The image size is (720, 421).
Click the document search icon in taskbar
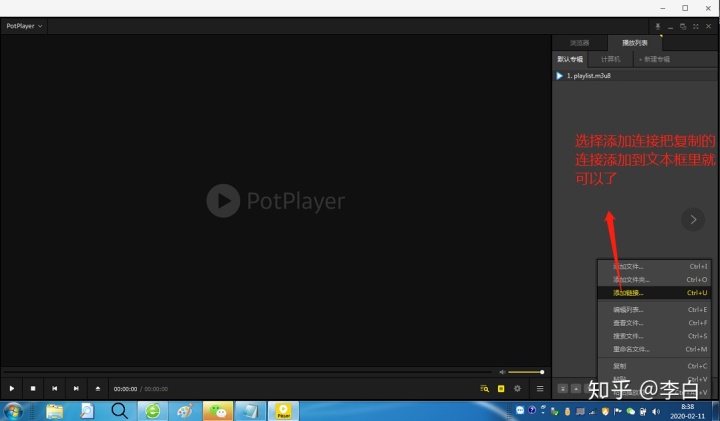(x=87, y=411)
